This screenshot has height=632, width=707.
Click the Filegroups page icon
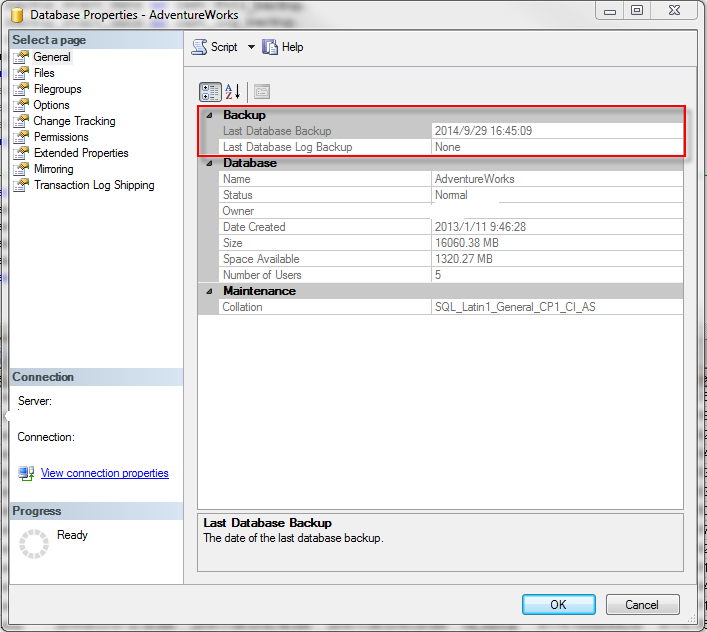pos(21,89)
